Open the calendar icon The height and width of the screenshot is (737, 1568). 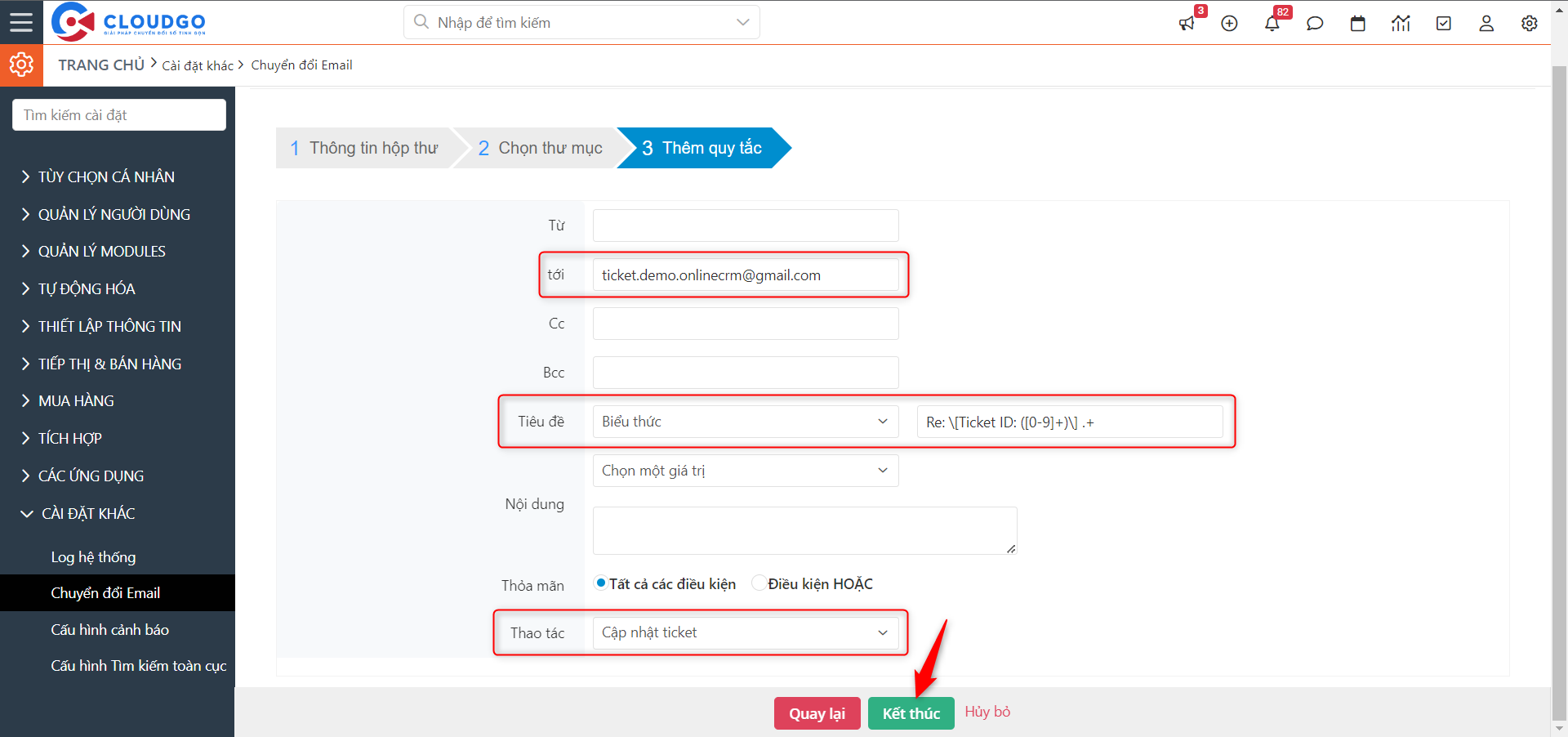[x=1357, y=24]
